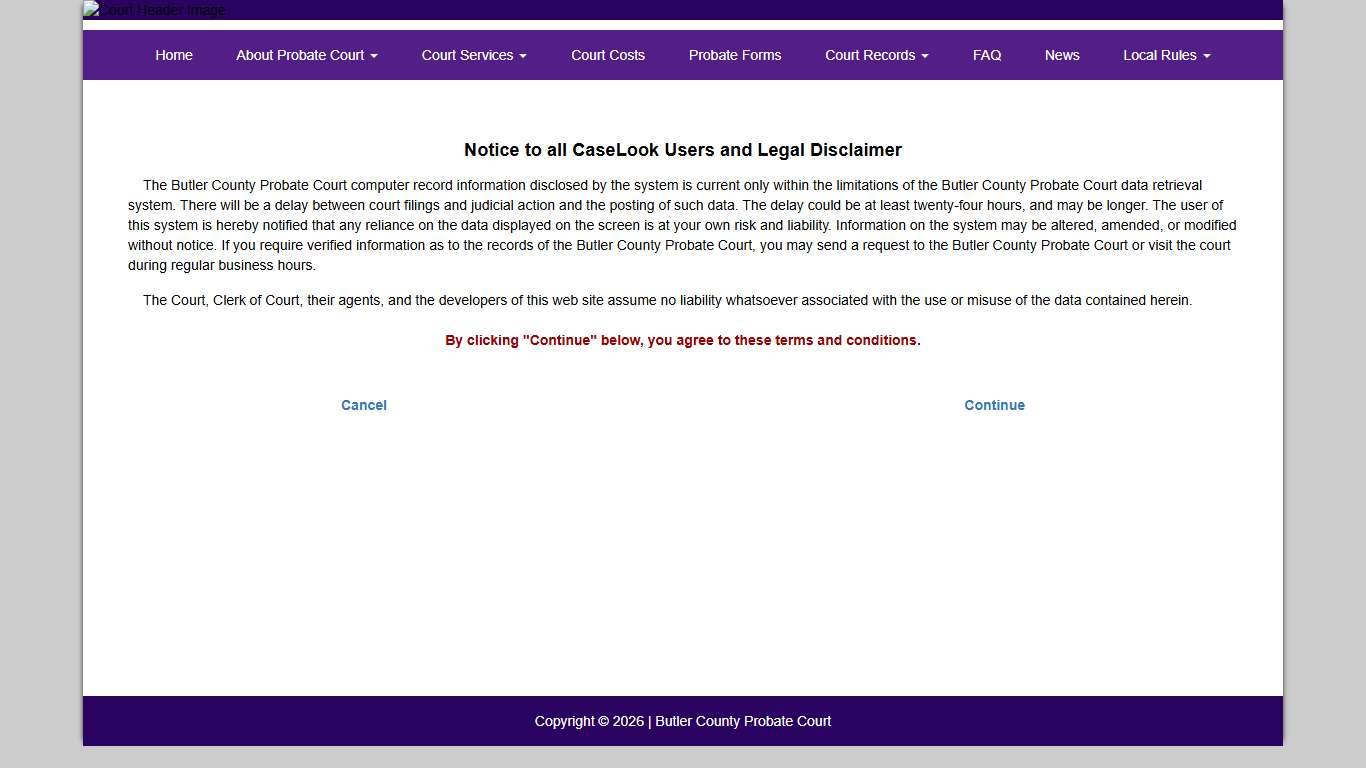Viewport: 1366px width, 768px height.
Task: Click Cancel to decline the disclaimer
Action: click(x=363, y=405)
